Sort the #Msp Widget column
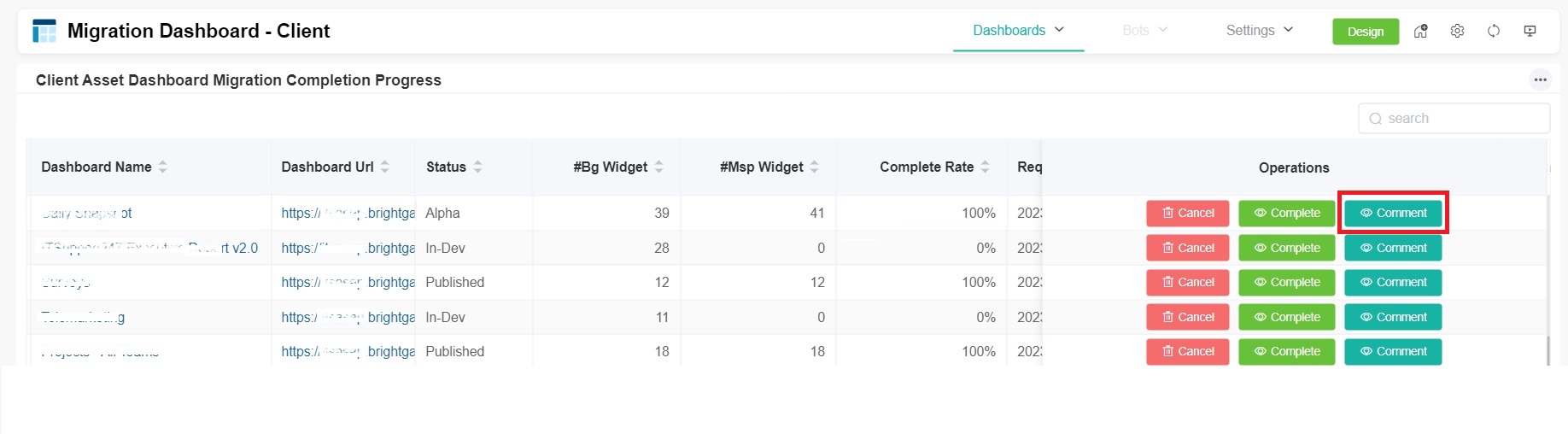The image size is (1568, 434). tap(814, 167)
